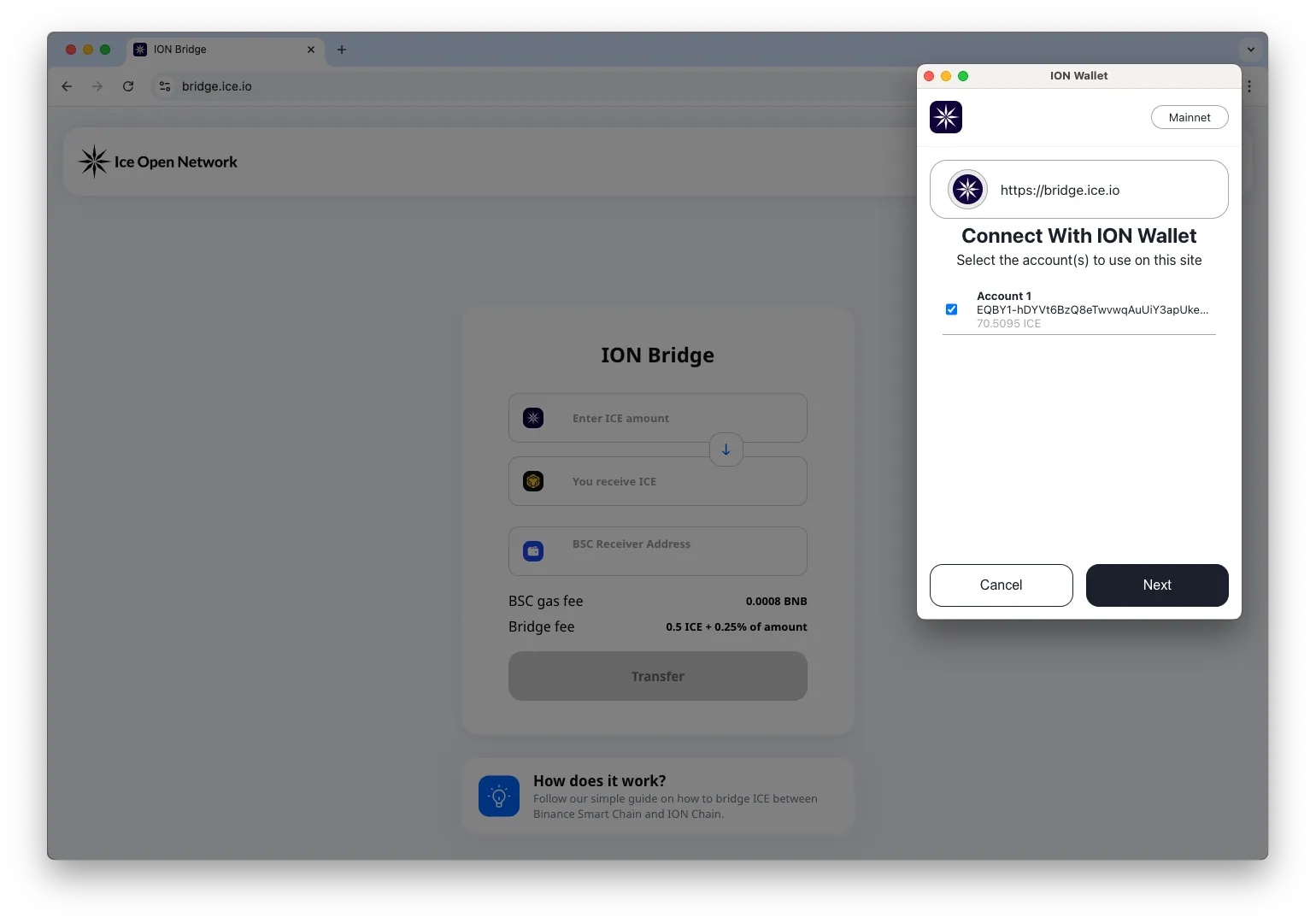Screen dimensions: 1316x923
Task: Open a new browser tab
Action: [342, 50]
